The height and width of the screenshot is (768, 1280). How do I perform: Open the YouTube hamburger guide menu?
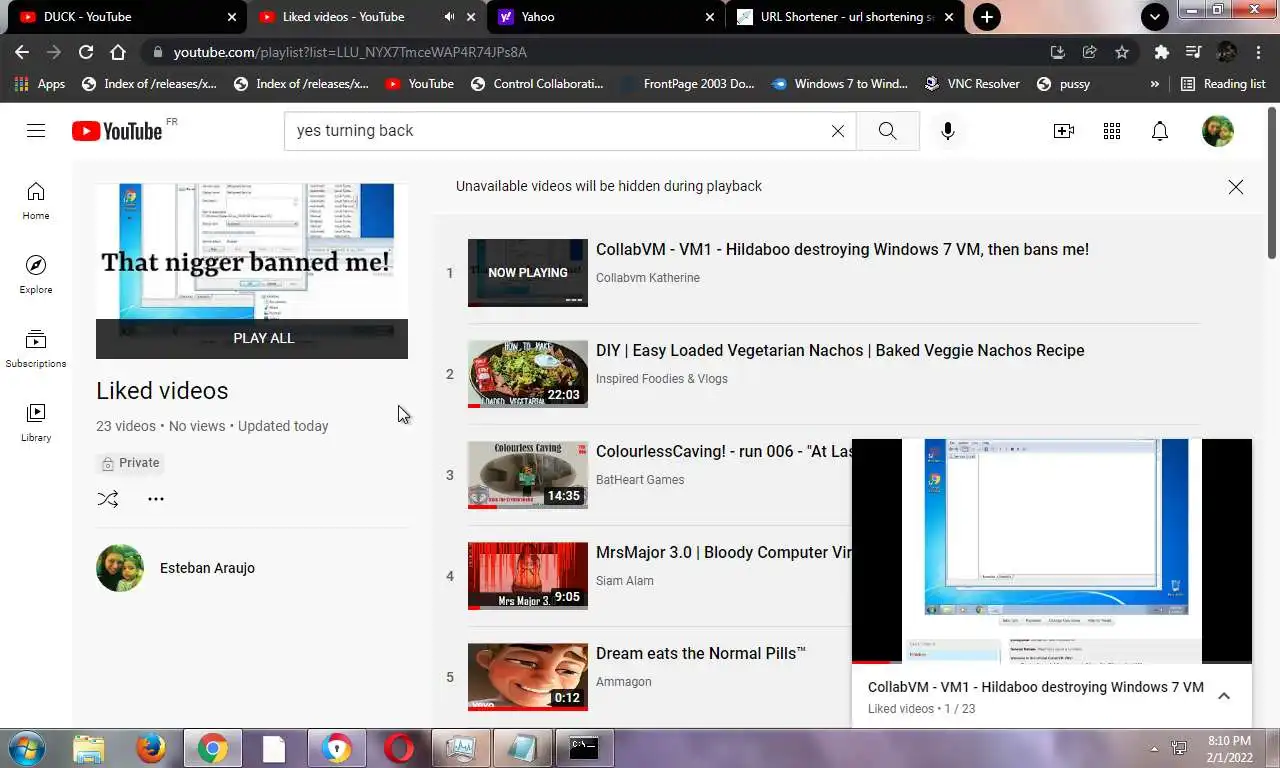pyautogui.click(x=36, y=131)
